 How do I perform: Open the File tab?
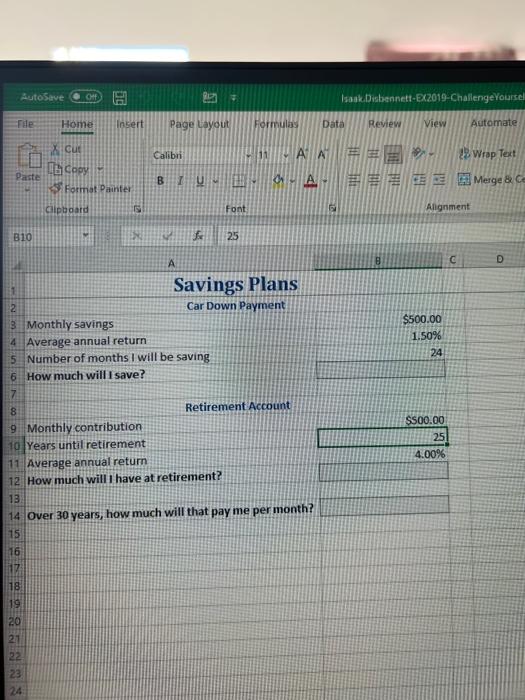click(x=25, y=124)
